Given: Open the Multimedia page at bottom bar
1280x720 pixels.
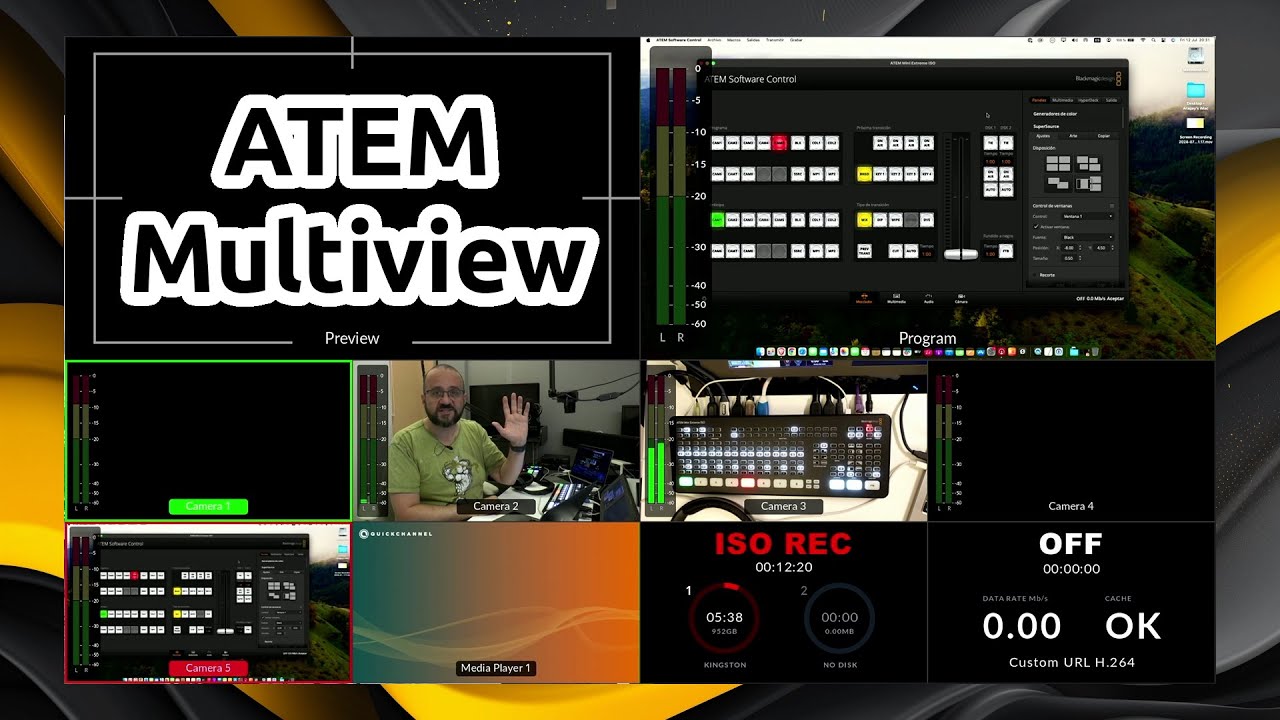Looking at the screenshot, I should tap(896, 298).
